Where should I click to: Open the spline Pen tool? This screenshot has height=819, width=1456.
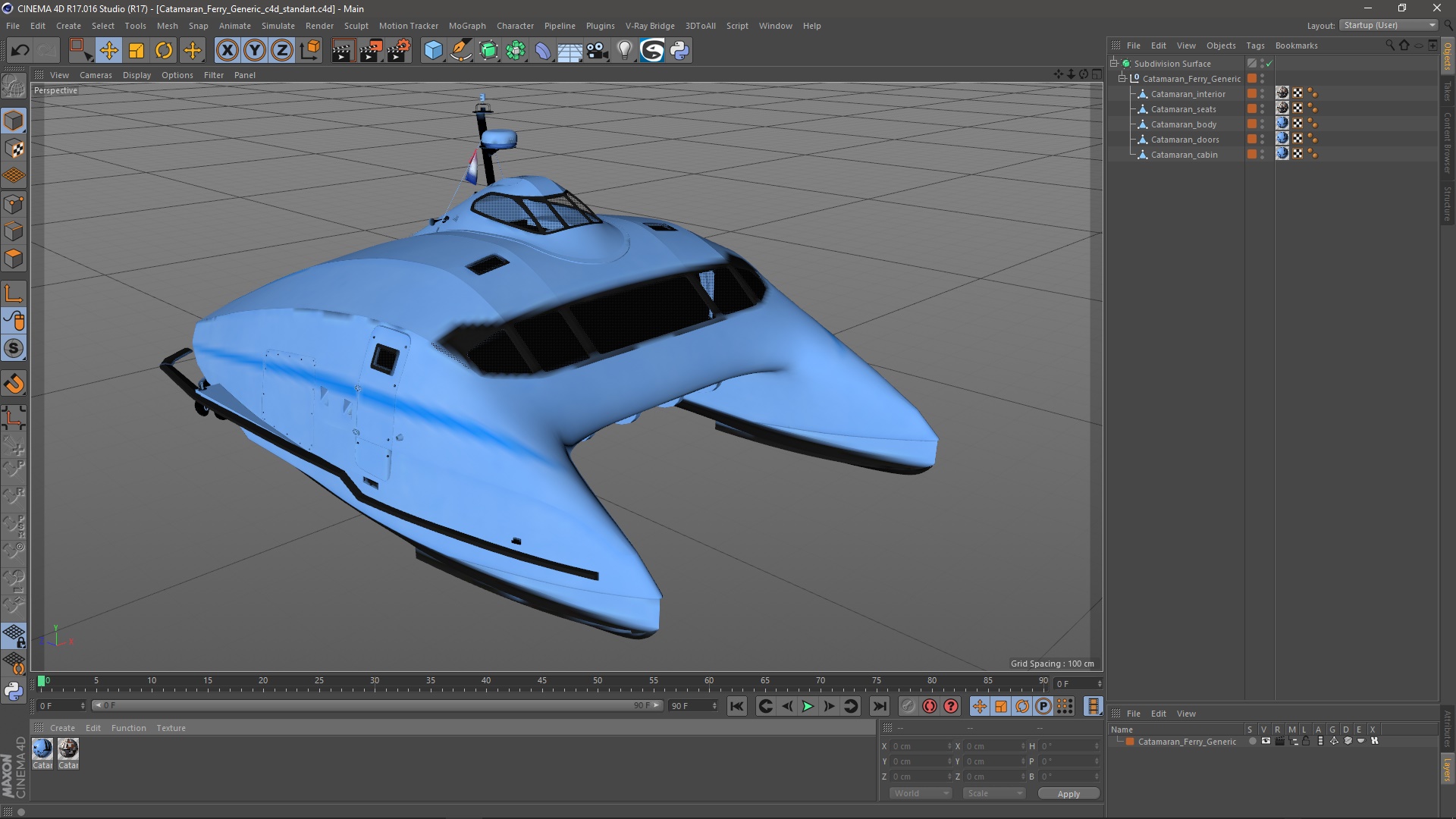[x=461, y=51]
